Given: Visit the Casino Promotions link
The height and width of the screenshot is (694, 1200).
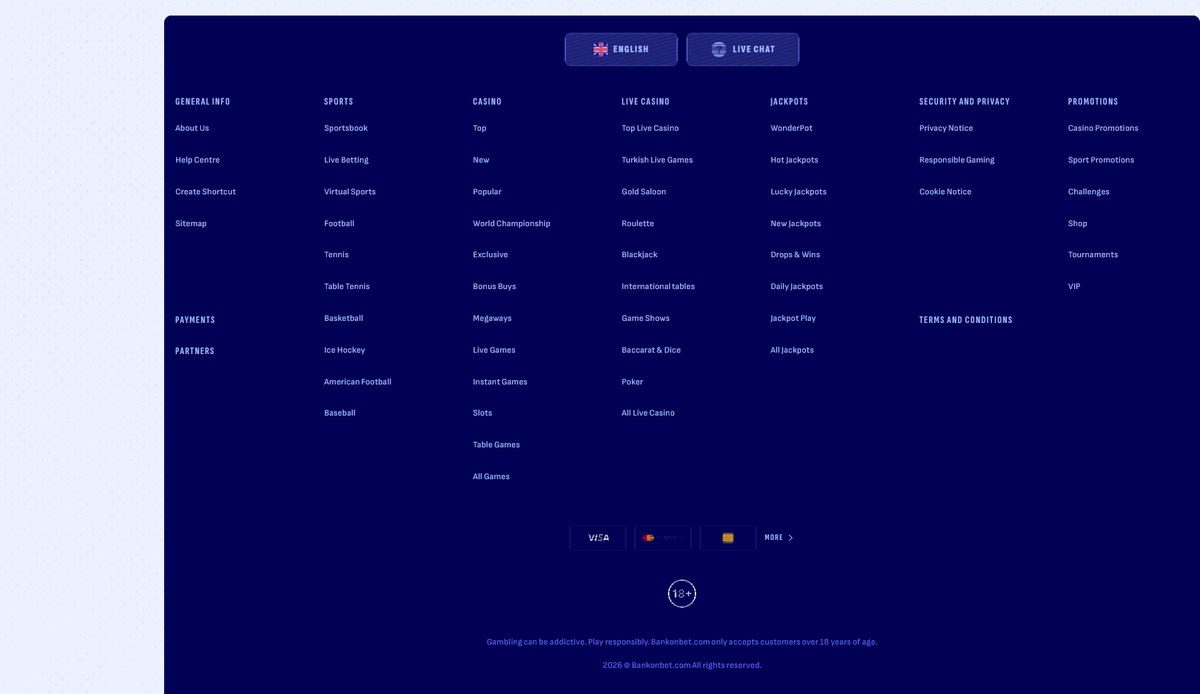Looking at the screenshot, I should [x=1103, y=128].
